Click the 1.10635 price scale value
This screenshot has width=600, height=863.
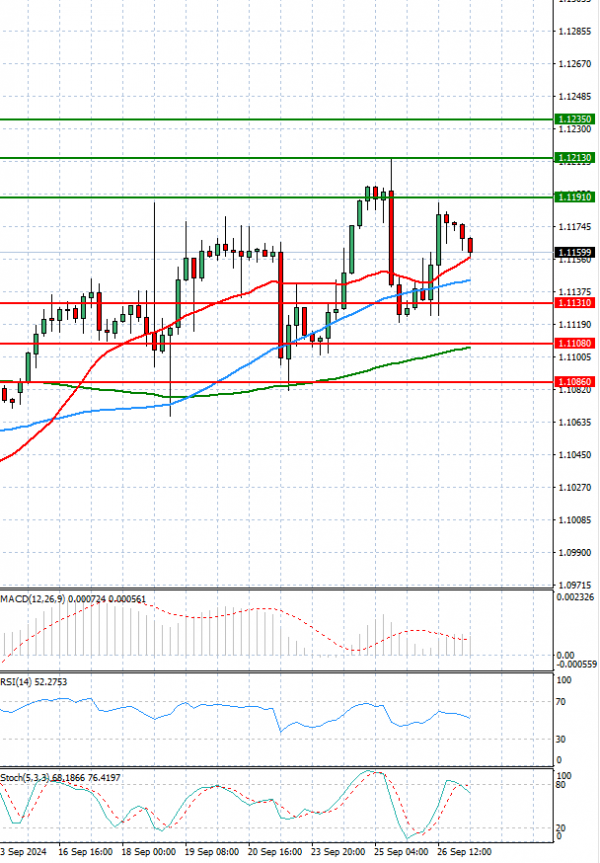pyautogui.click(x=575, y=422)
